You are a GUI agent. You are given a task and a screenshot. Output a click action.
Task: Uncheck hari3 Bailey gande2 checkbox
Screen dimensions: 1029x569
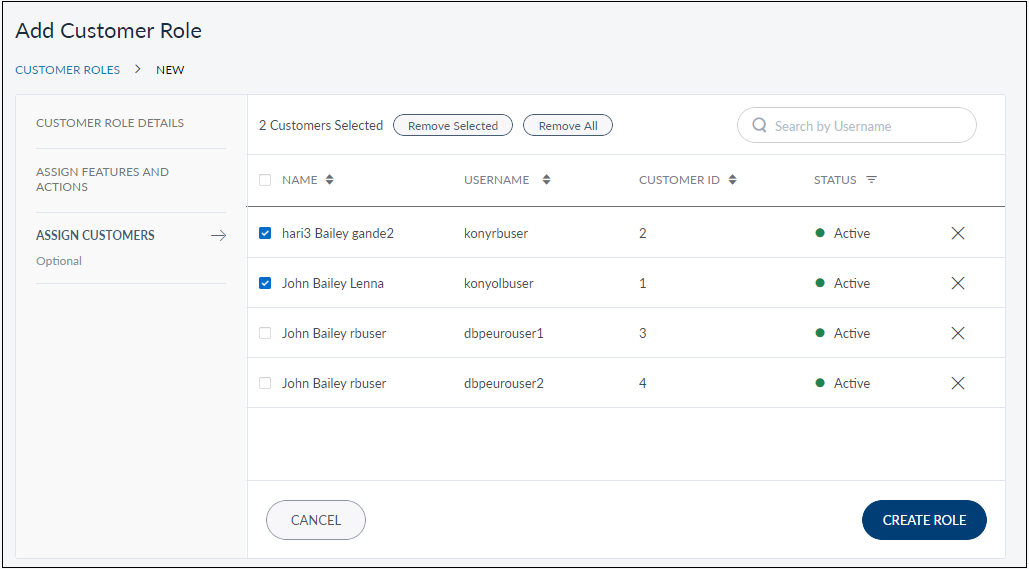(x=265, y=233)
